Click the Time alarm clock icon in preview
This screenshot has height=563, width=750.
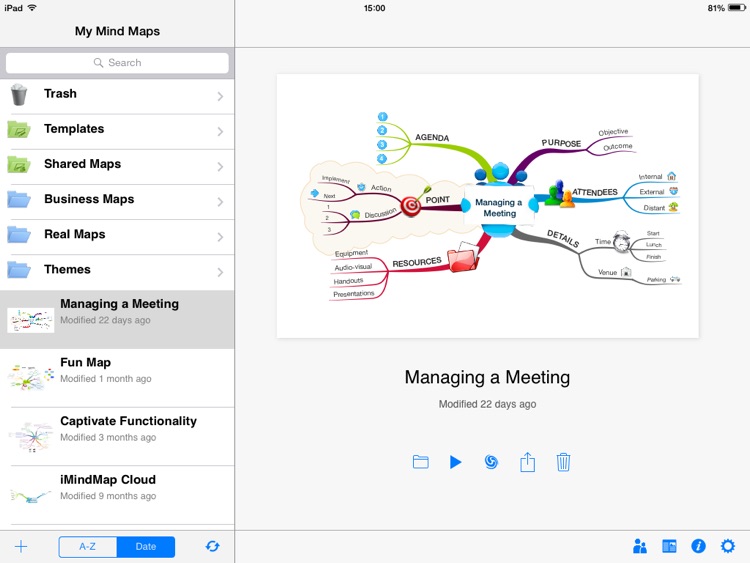[621, 241]
